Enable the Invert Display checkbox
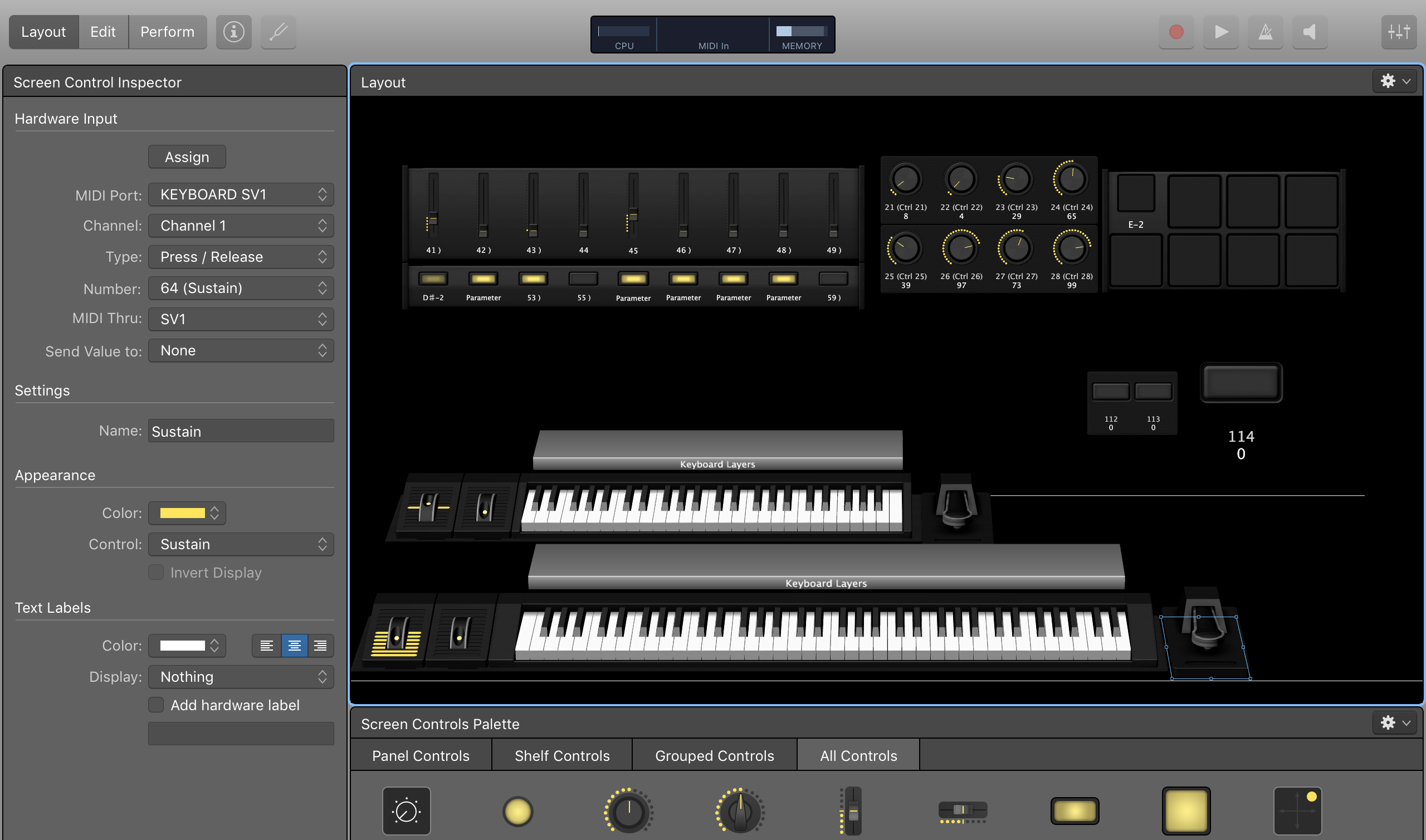This screenshot has height=840, width=1426. (156, 572)
